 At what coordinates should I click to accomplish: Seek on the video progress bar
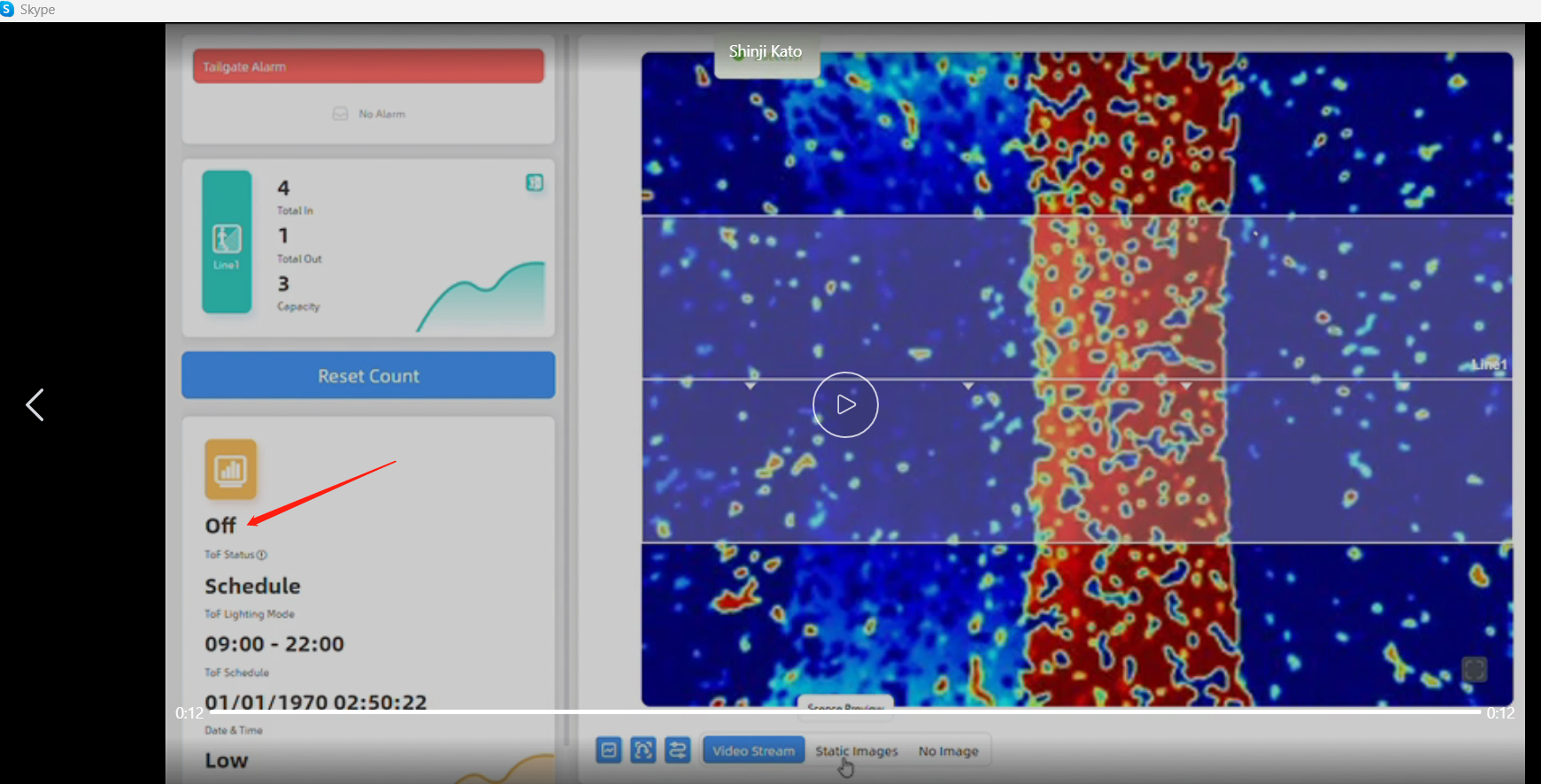click(x=841, y=711)
